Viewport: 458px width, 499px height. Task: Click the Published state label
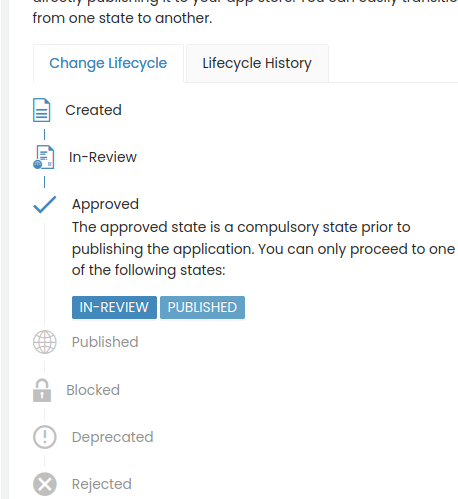click(x=105, y=342)
